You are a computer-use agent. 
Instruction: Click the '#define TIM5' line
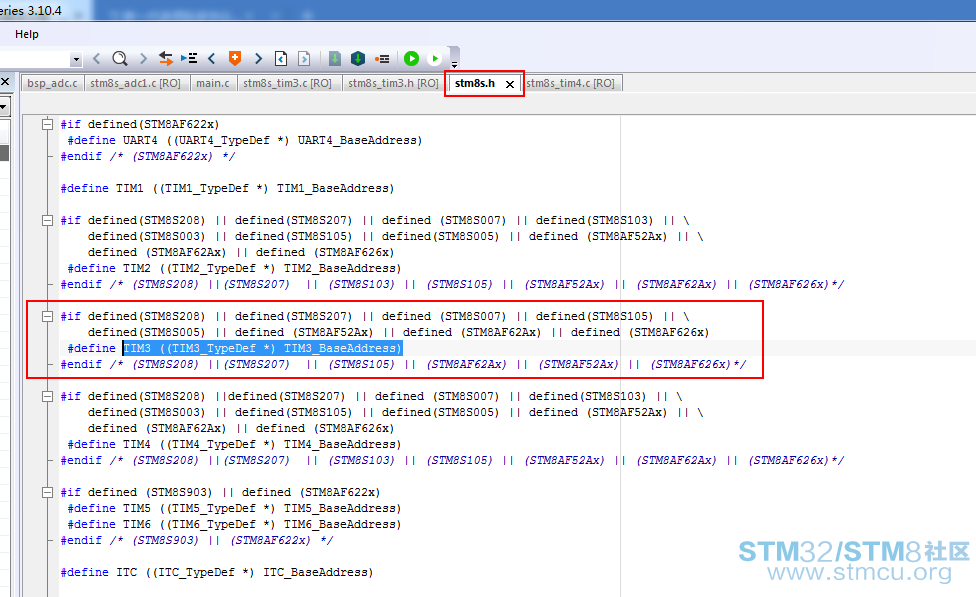pos(234,509)
